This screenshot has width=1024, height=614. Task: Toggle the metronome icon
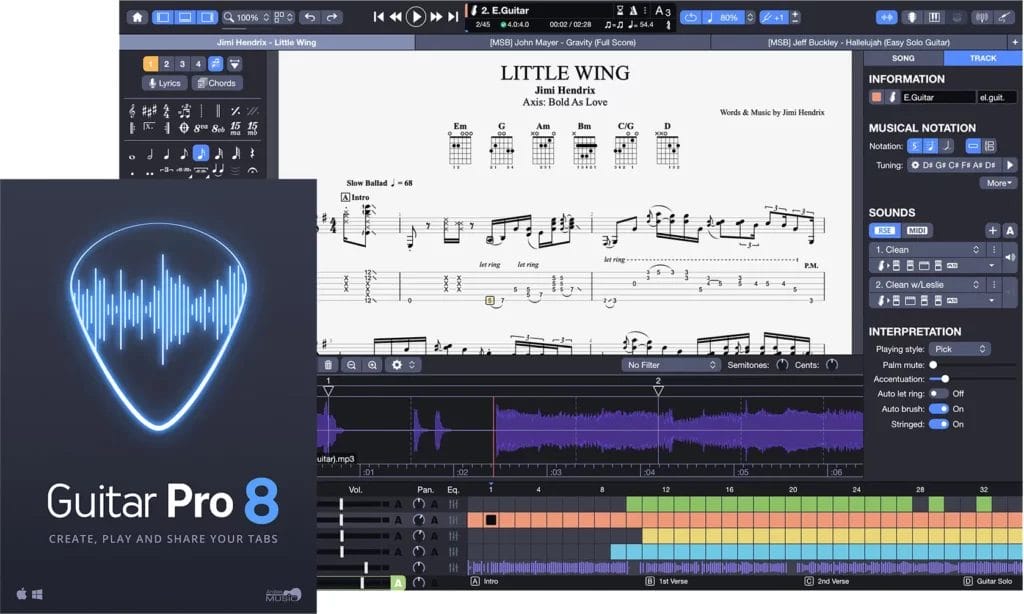[633, 10]
